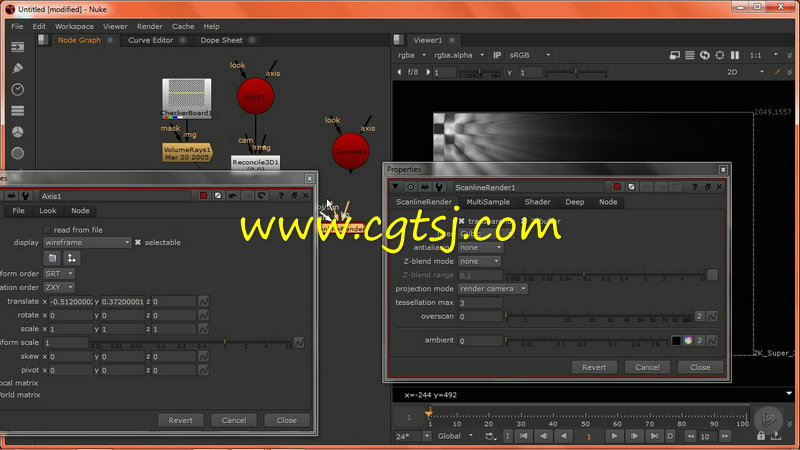Open the Image nodes toolbar icon
800x450 pixels.
(x=17, y=47)
